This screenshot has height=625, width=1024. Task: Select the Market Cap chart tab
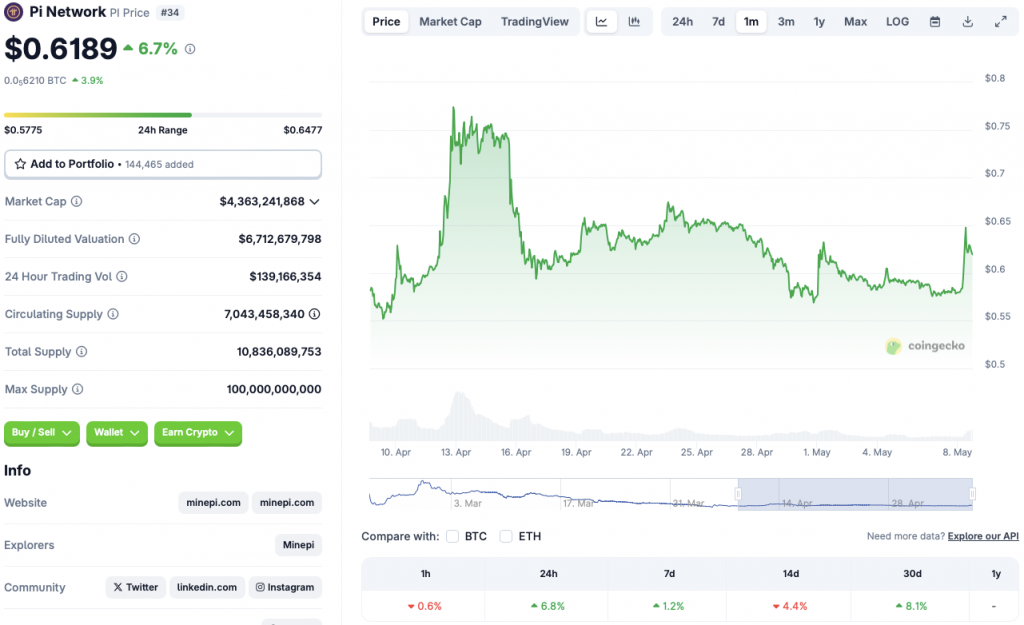click(450, 22)
